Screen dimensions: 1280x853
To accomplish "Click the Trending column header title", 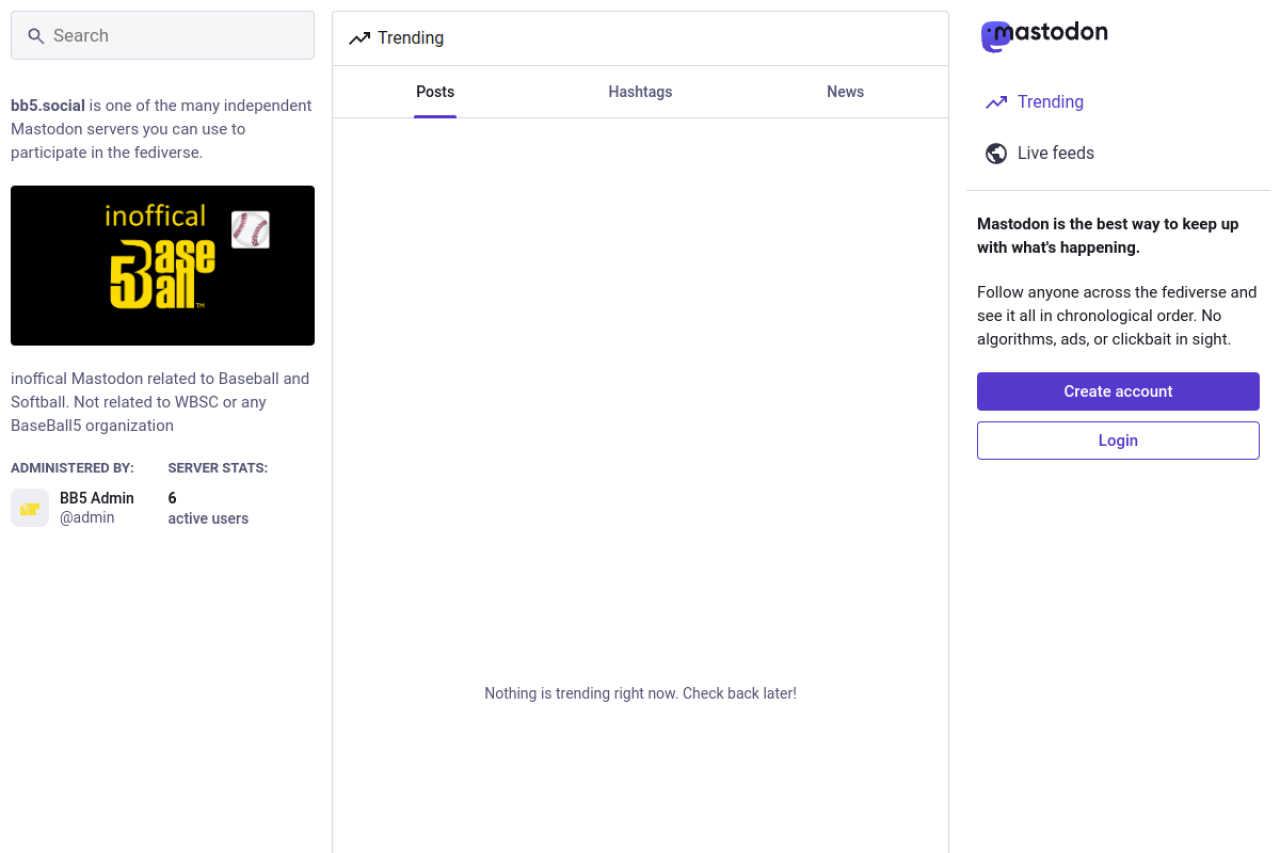I will click(411, 38).
